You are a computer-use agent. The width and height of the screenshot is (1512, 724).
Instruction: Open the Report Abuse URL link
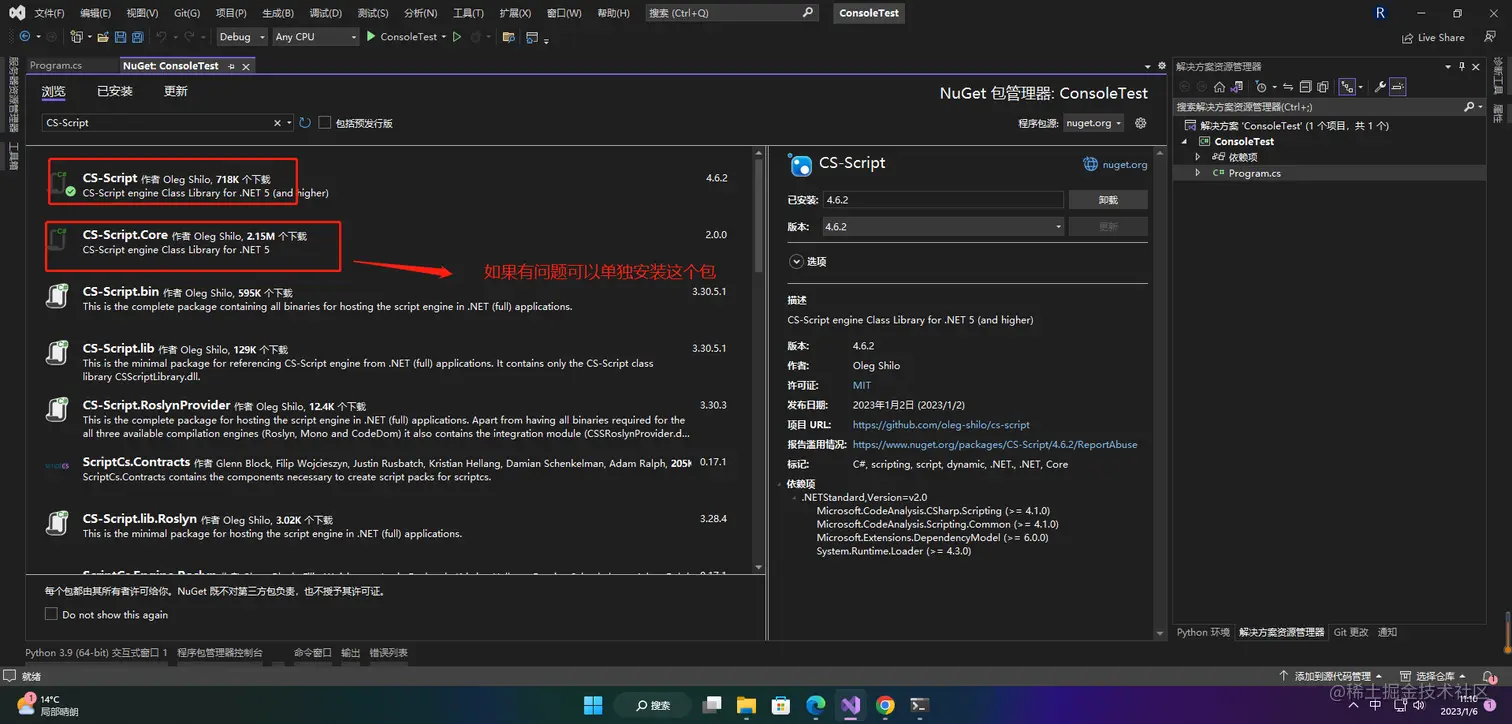pos(995,444)
